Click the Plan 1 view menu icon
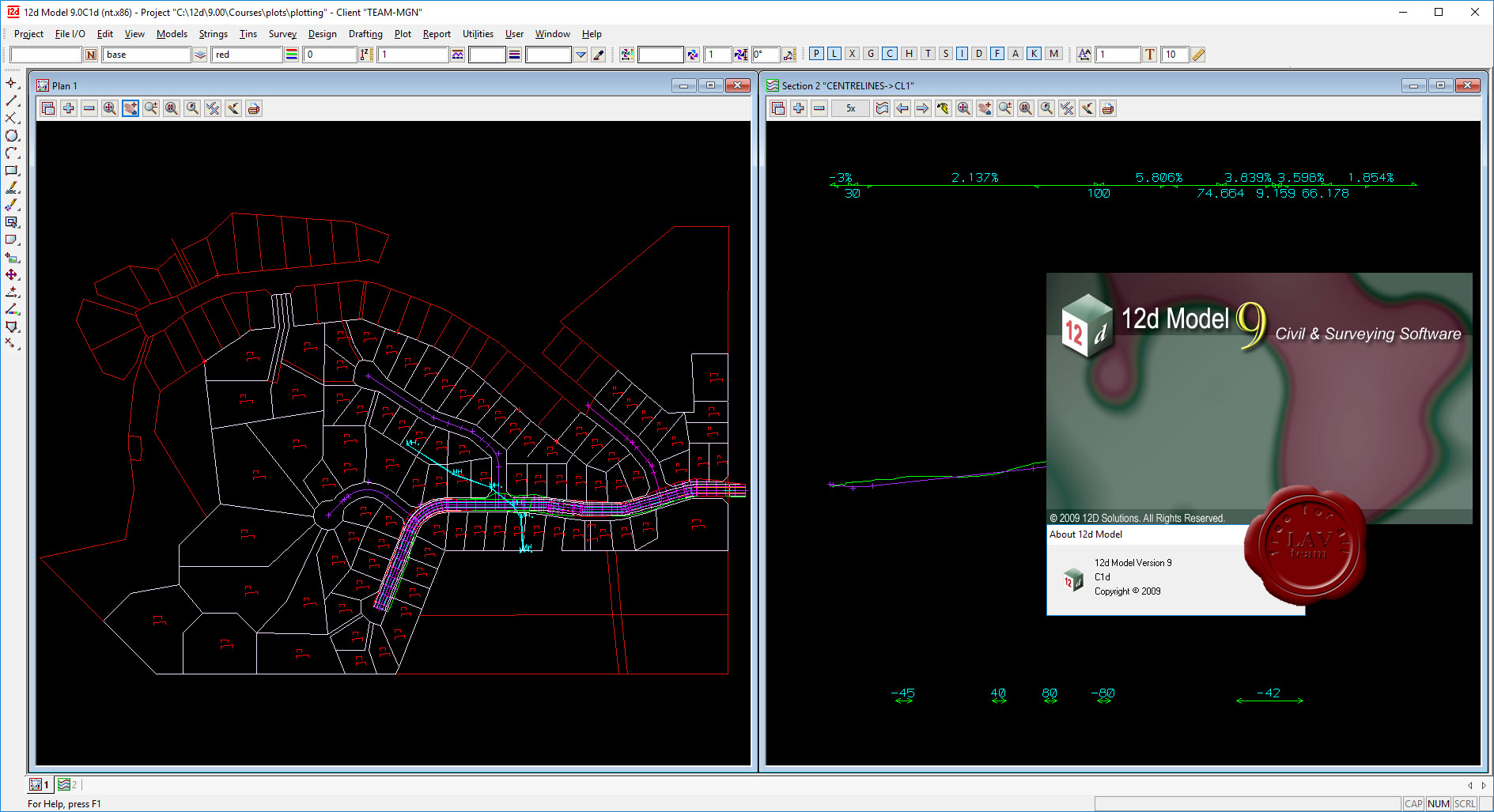 point(48,108)
